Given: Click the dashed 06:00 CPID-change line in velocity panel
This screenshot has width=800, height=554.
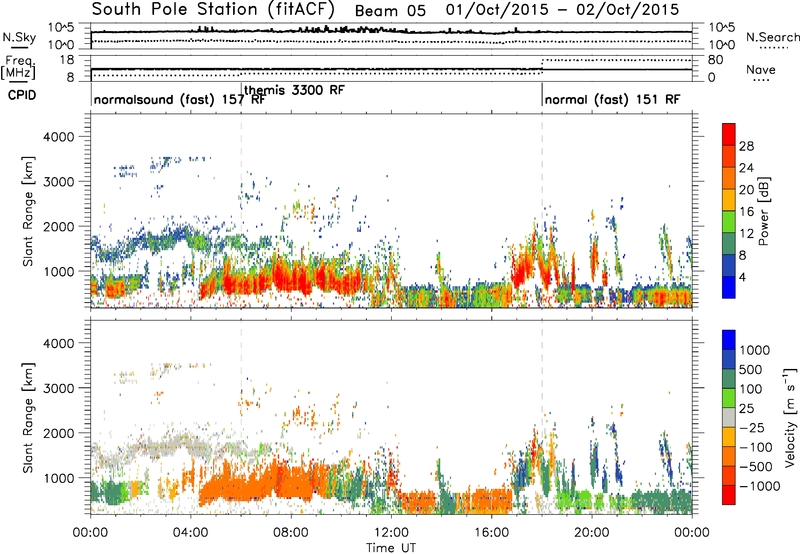Looking at the screenshot, I should (241, 417).
